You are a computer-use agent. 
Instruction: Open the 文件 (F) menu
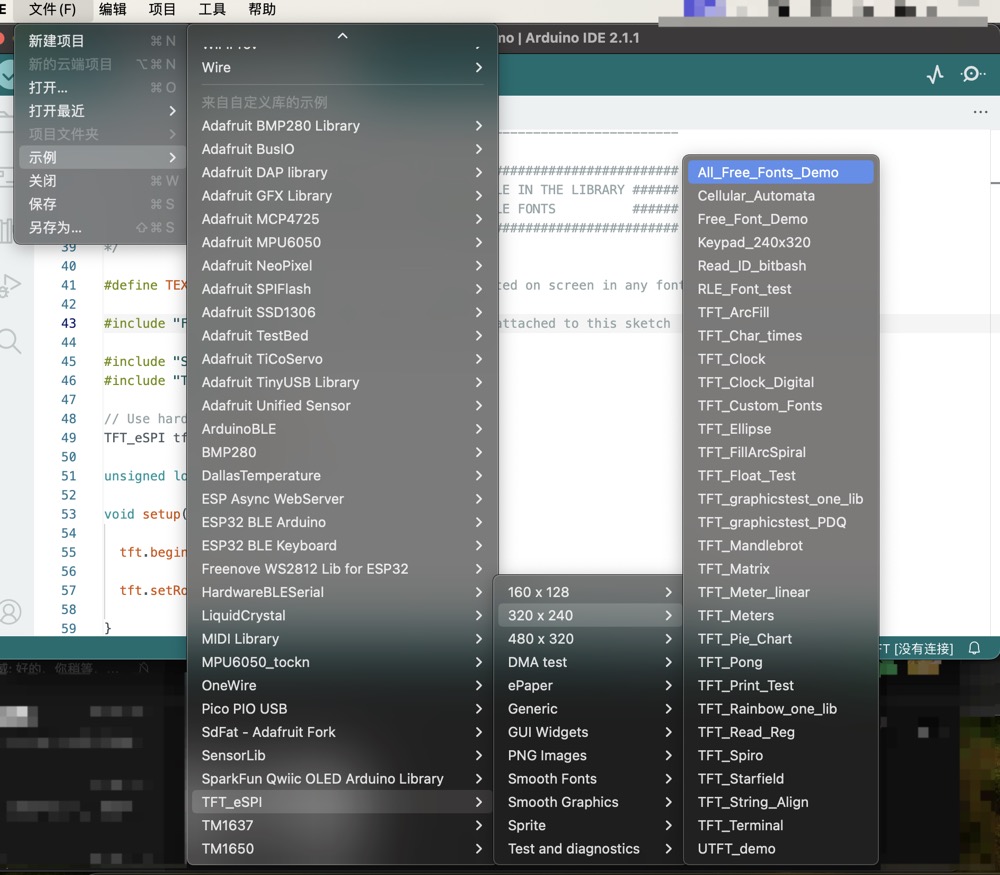[52, 9]
